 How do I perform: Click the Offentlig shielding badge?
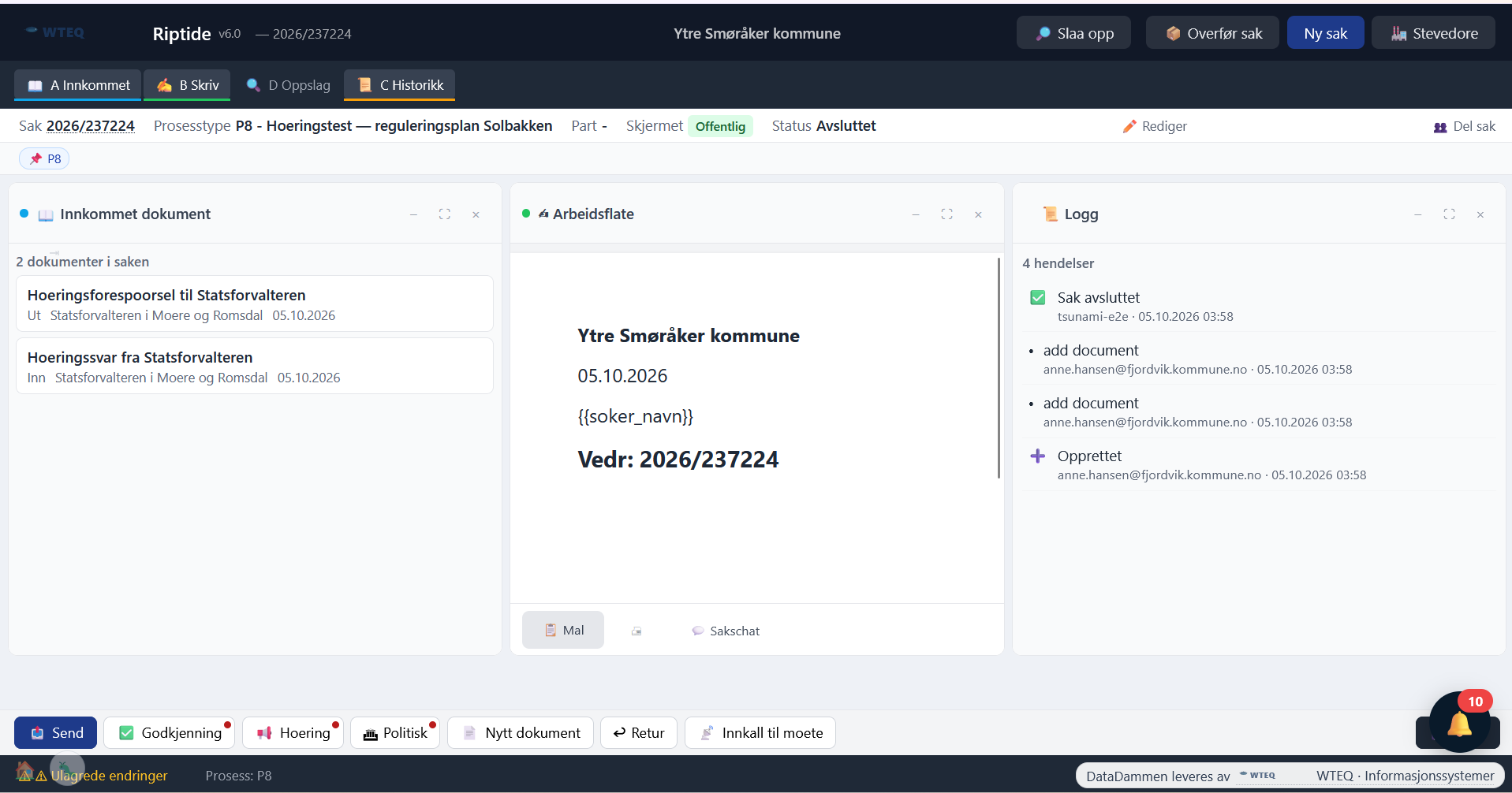pyautogui.click(x=720, y=126)
